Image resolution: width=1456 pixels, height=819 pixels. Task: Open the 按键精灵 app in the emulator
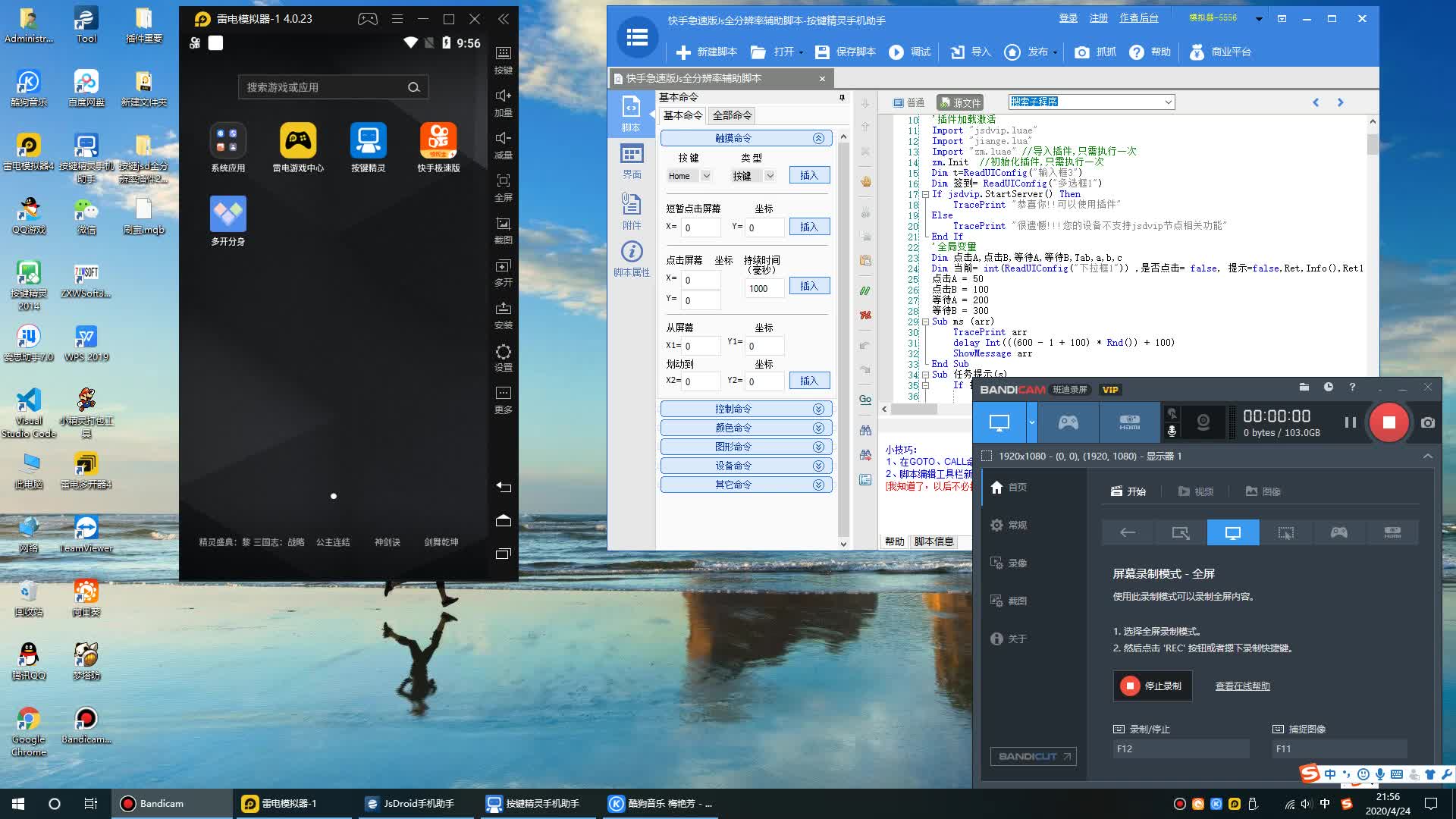point(368,141)
